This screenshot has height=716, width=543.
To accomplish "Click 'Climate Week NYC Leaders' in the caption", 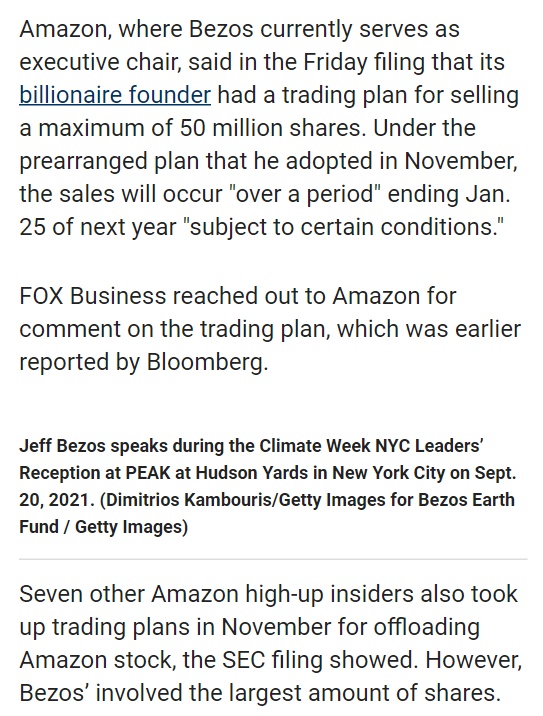I will point(370,446).
